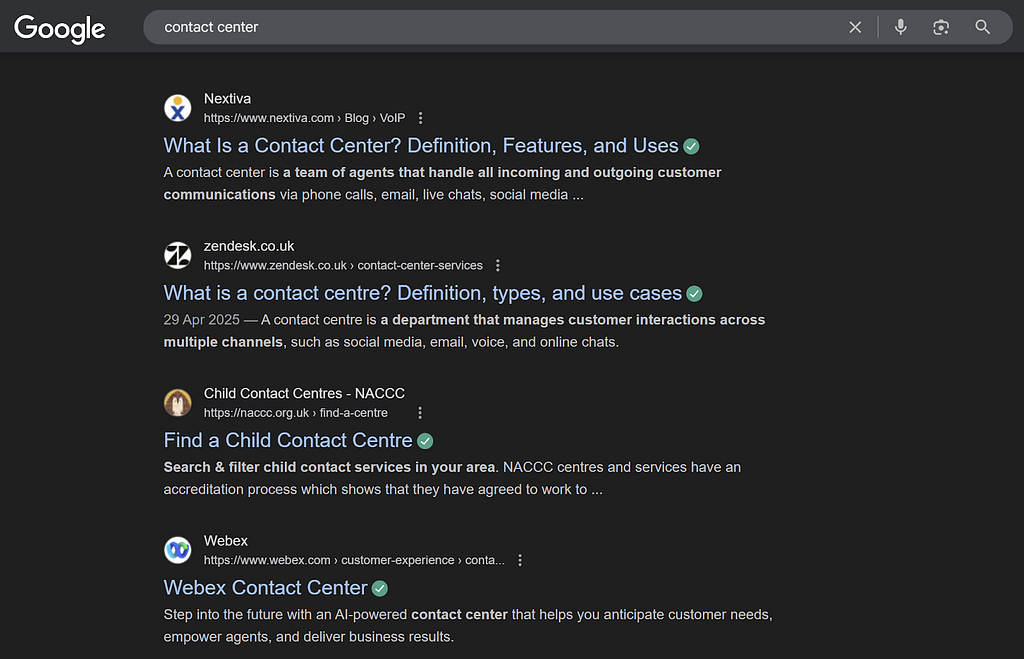This screenshot has height=659, width=1024.
Task: Click the Google logo
Action: click(x=59, y=29)
